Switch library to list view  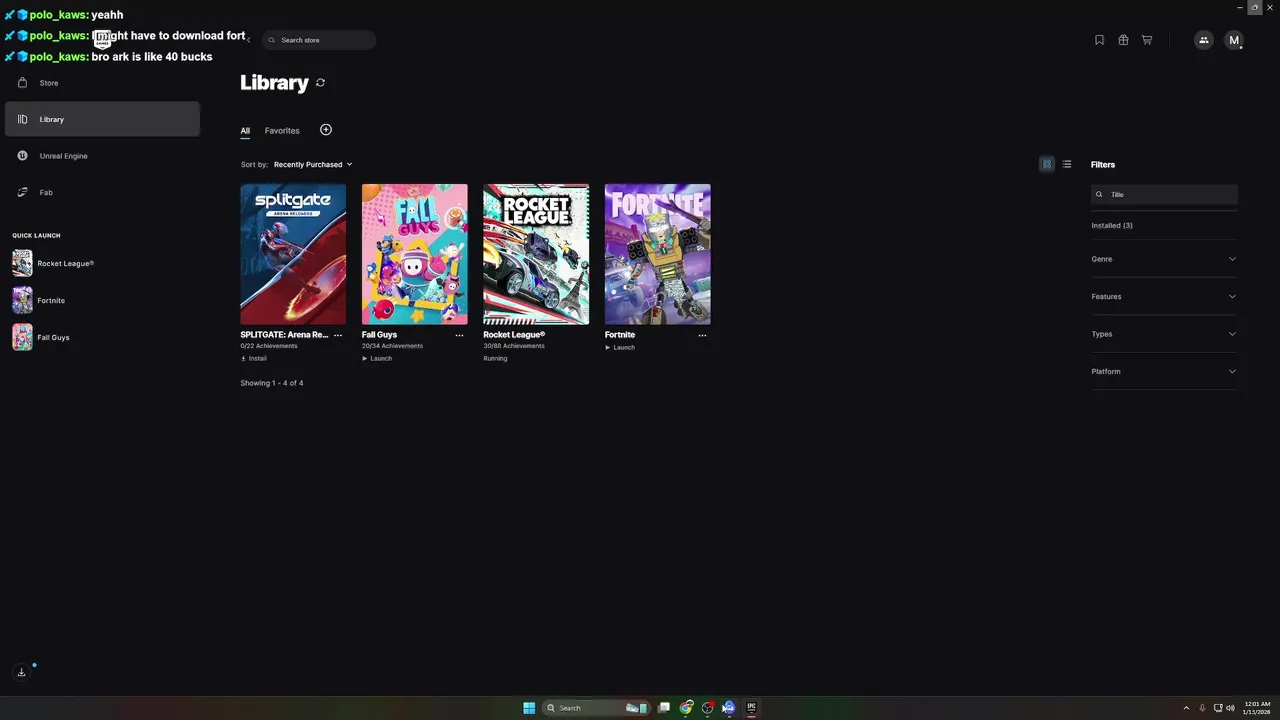1067,164
